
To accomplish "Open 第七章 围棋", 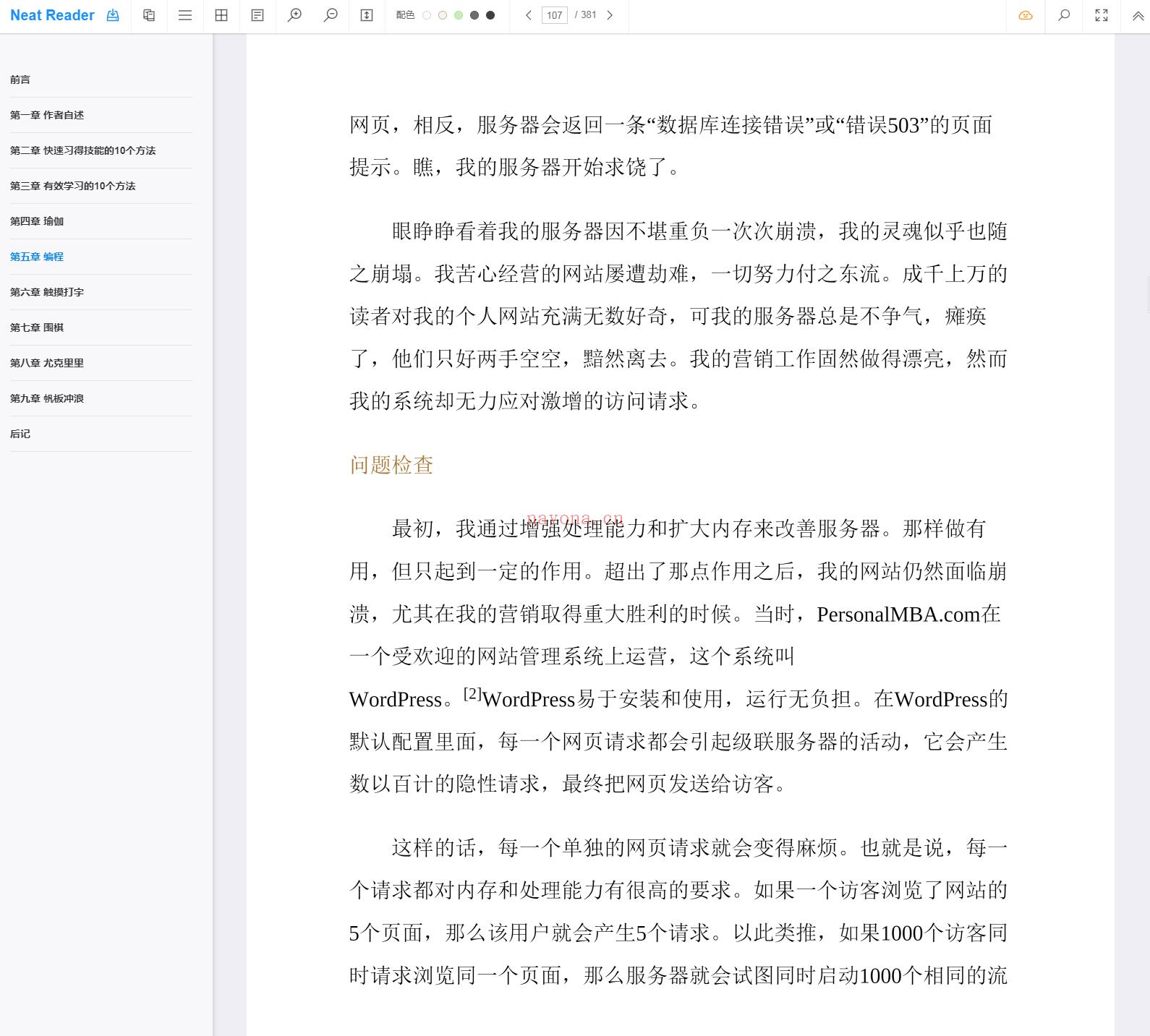I will tap(37, 328).
